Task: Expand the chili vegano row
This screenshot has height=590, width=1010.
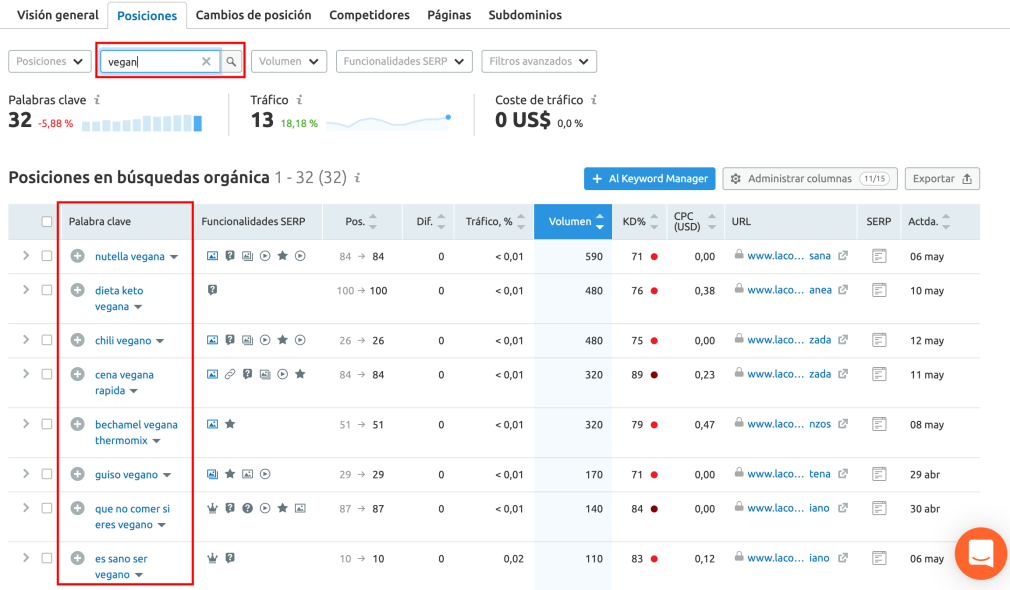Action: point(26,339)
